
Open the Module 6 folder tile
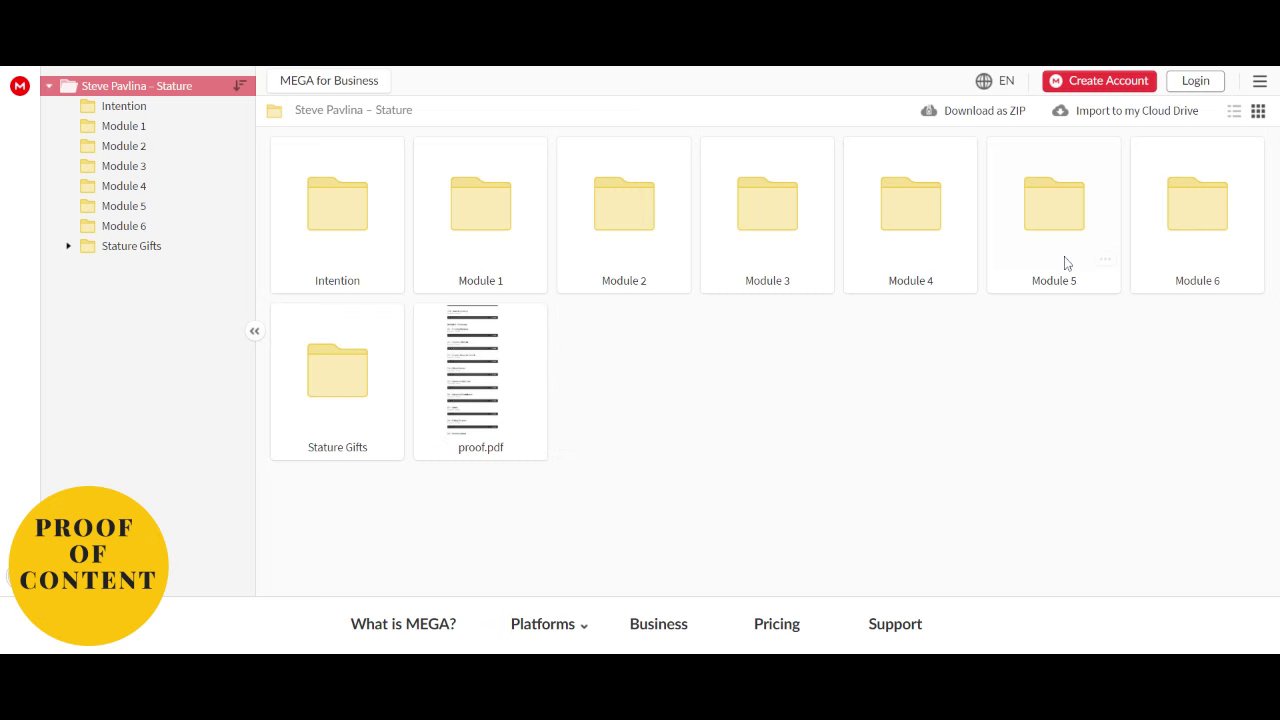click(1197, 215)
